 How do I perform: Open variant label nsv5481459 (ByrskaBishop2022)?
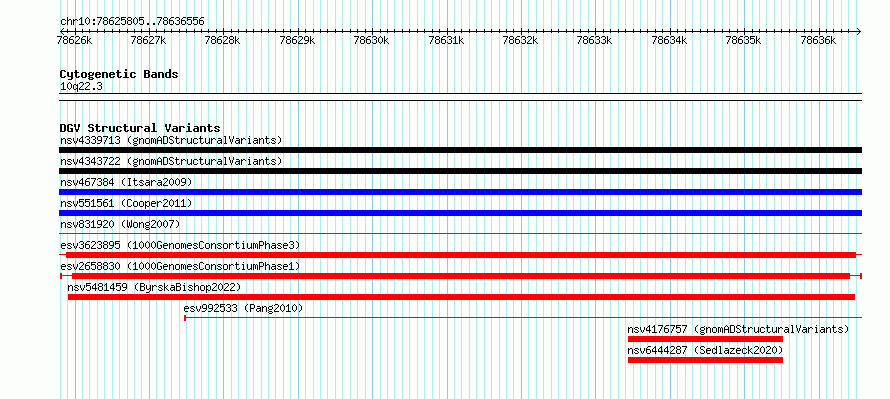click(154, 287)
